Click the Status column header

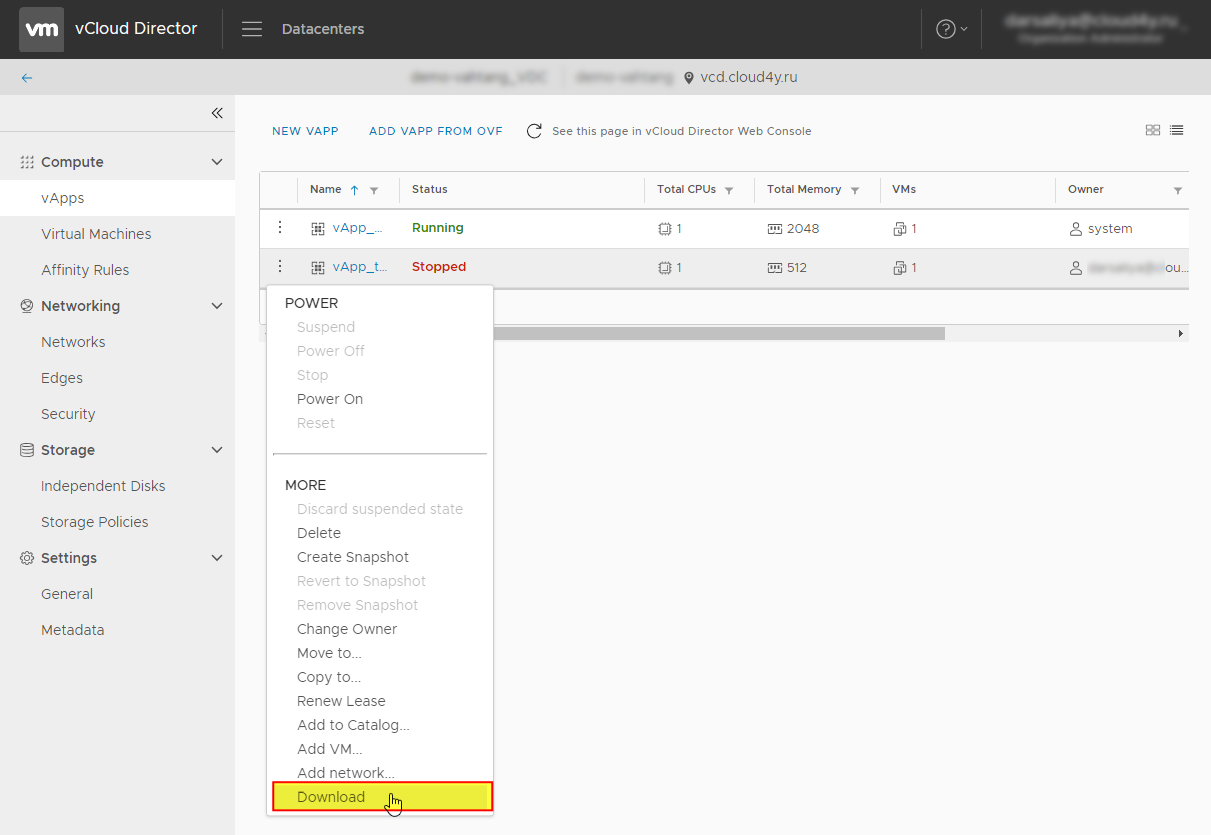[430, 189]
